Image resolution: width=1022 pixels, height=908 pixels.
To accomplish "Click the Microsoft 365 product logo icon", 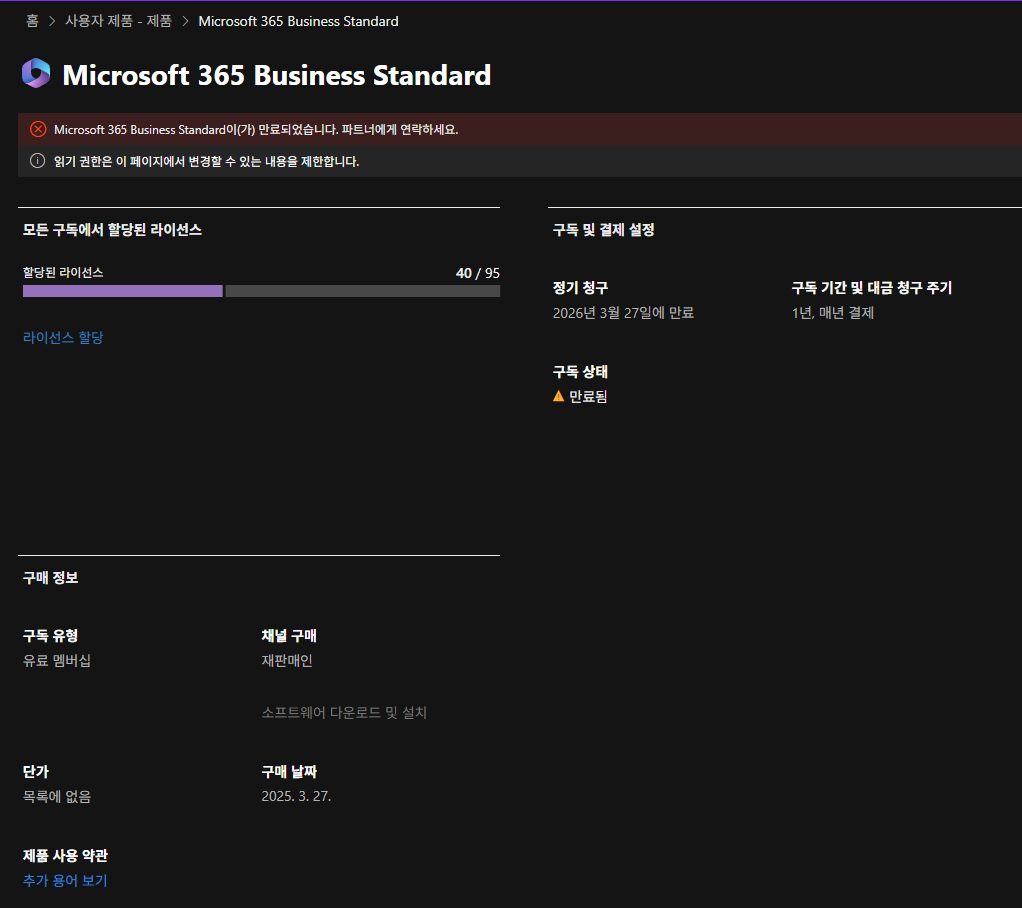I will click(x=36, y=73).
